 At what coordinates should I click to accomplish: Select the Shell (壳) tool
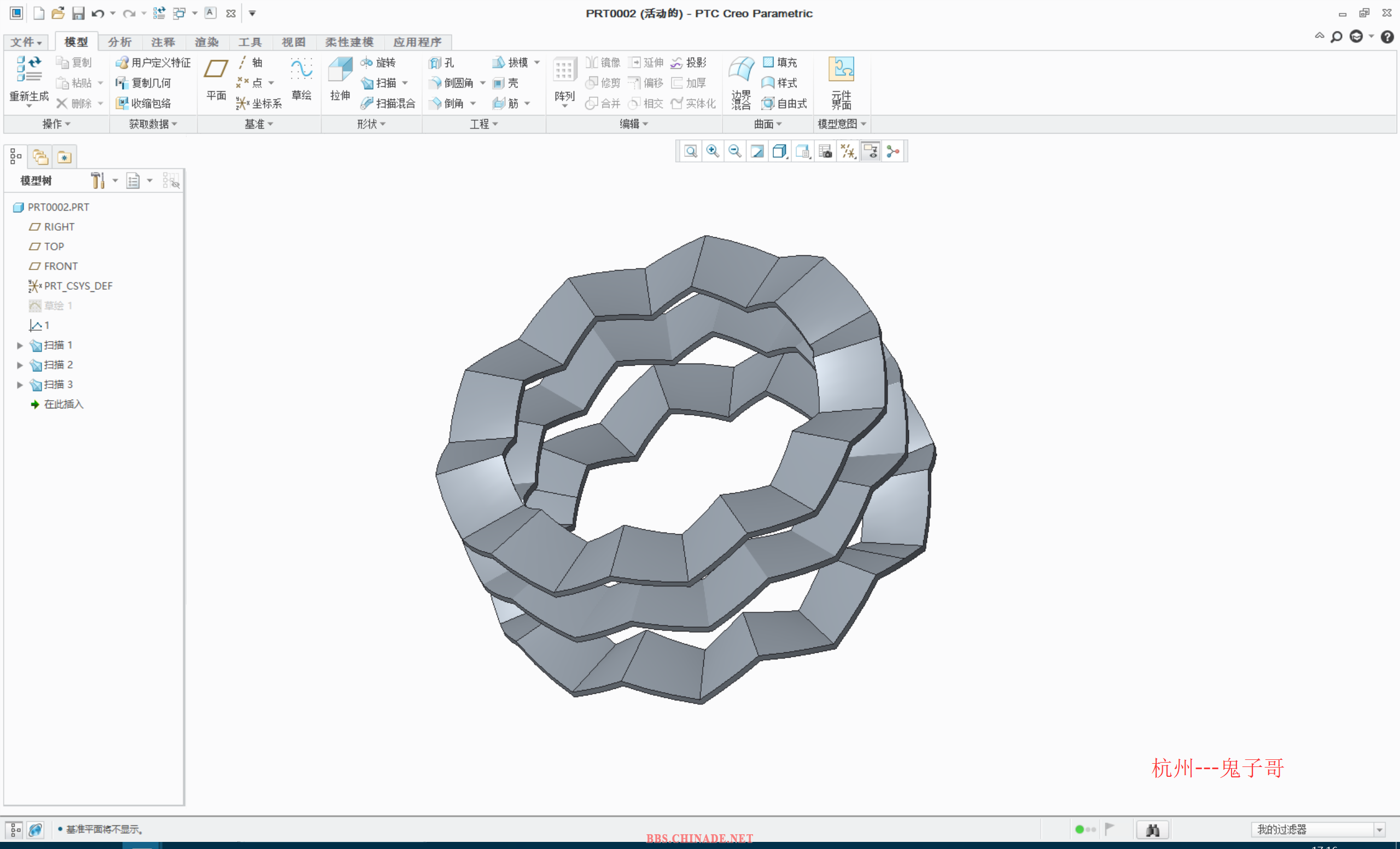506,83
